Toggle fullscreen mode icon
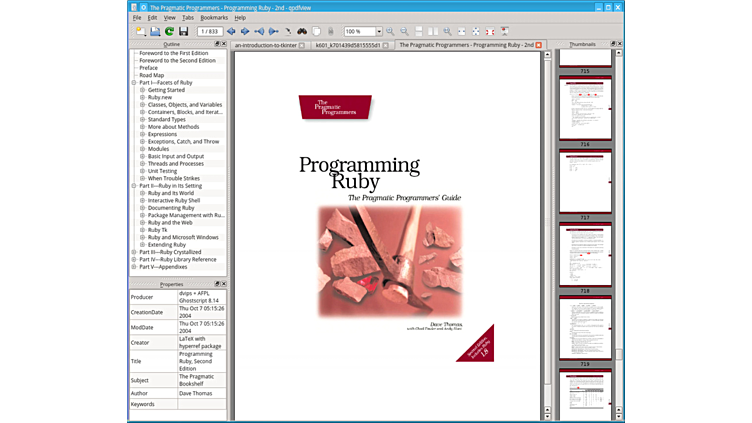 tap(490, 32)
